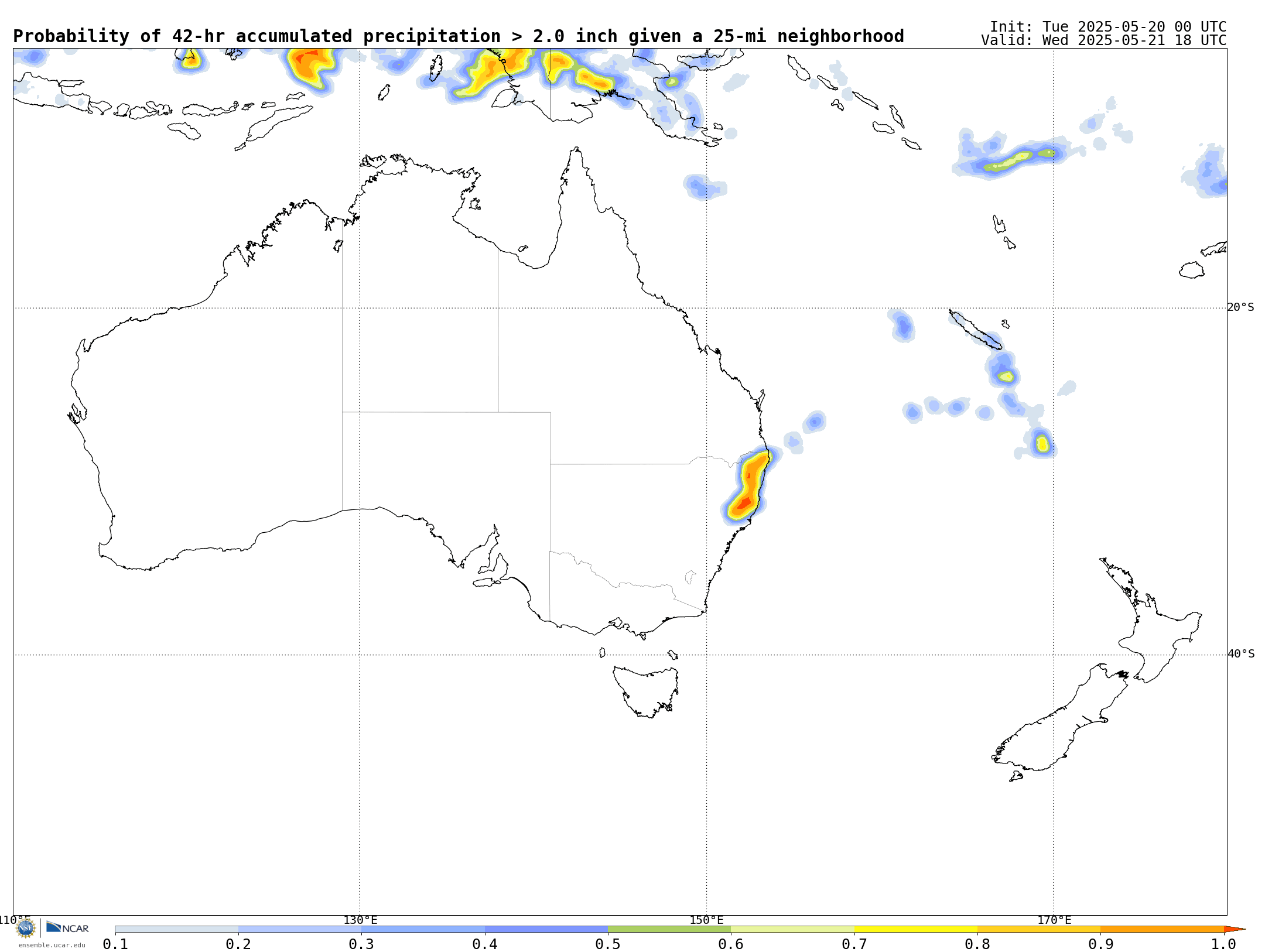Select the 0.9–1.0 orange colorbar segment

[x=1162, y=929]
